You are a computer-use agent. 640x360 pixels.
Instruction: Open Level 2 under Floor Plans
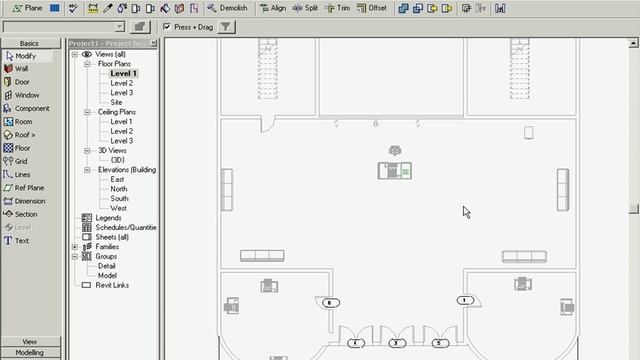click(122, 83)
